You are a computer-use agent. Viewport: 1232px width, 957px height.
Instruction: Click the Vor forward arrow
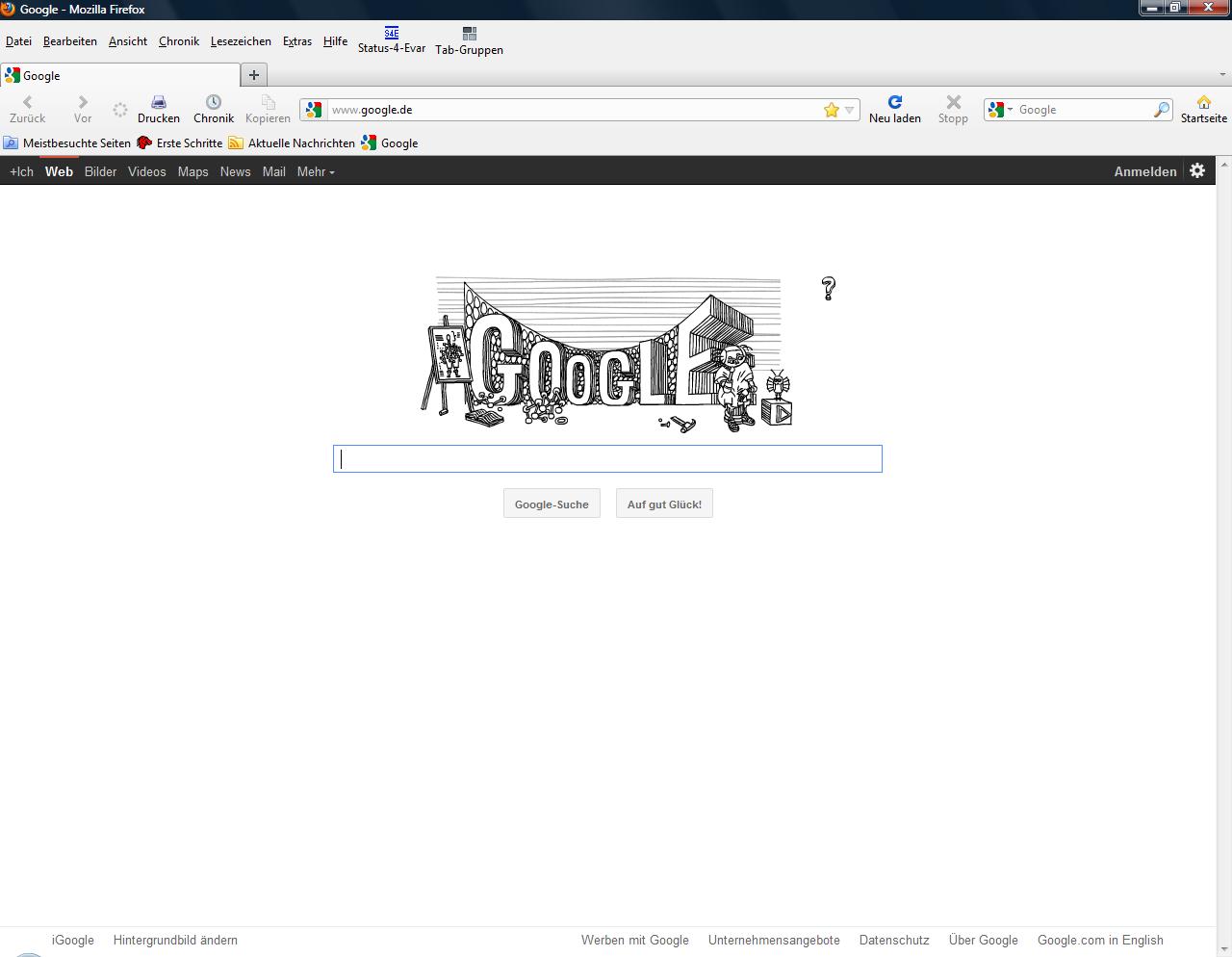(83, 101)
